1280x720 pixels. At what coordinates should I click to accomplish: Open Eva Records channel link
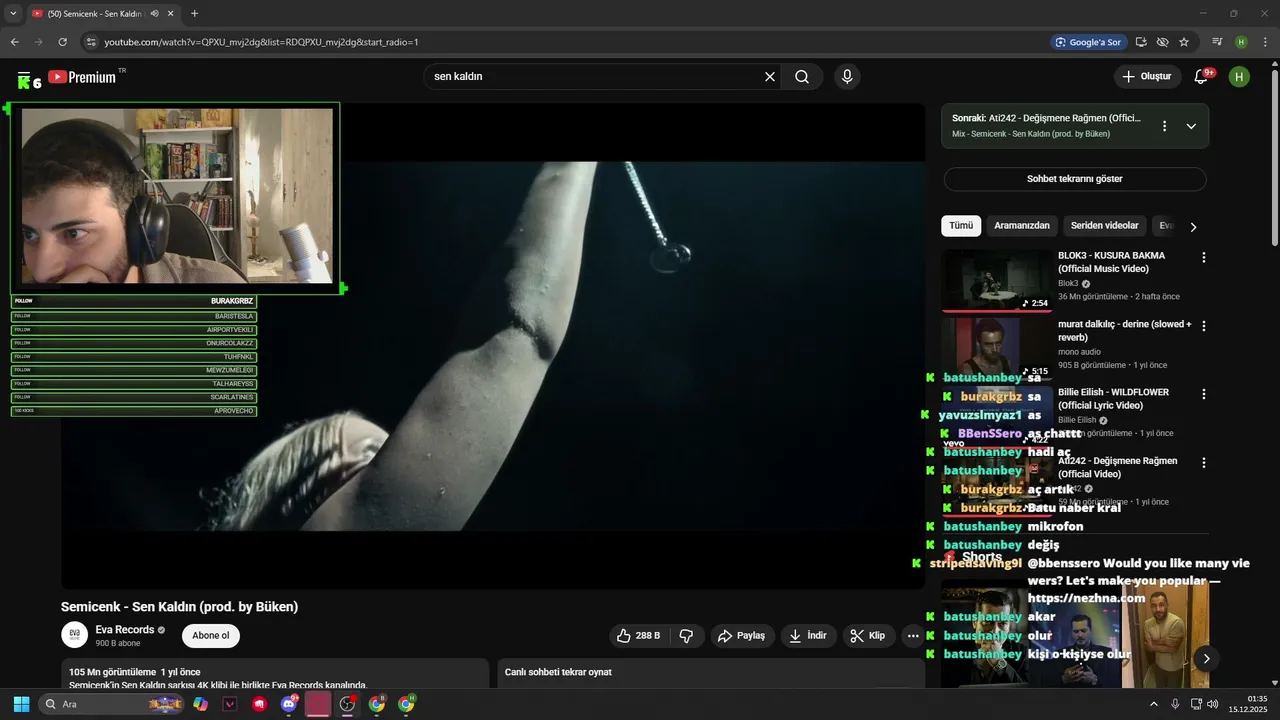[x=125, y=630]
